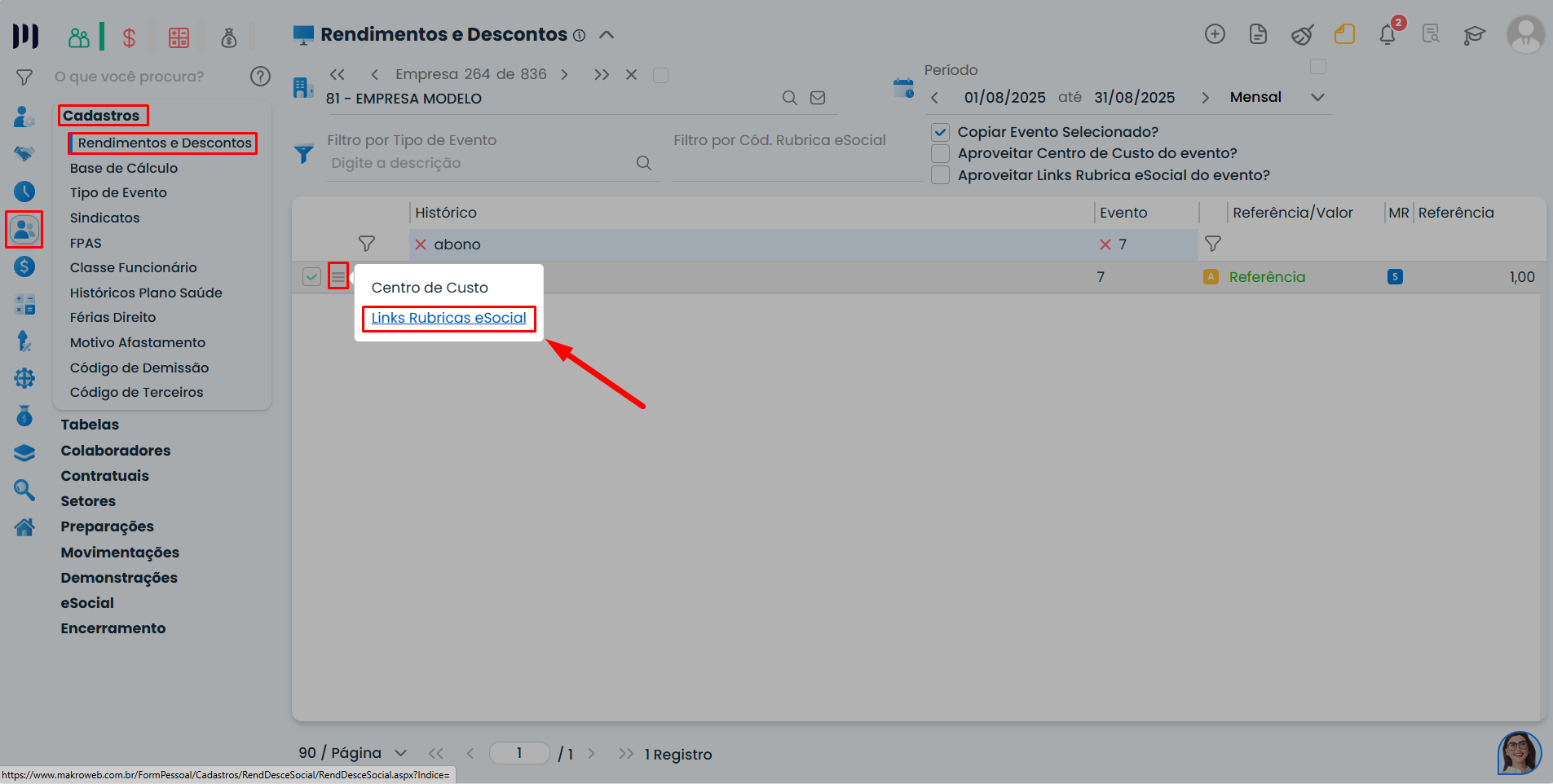Open the blue magnifying glass sidebar icon
This screenshot has height=784, width=1553.
(24, 490)
